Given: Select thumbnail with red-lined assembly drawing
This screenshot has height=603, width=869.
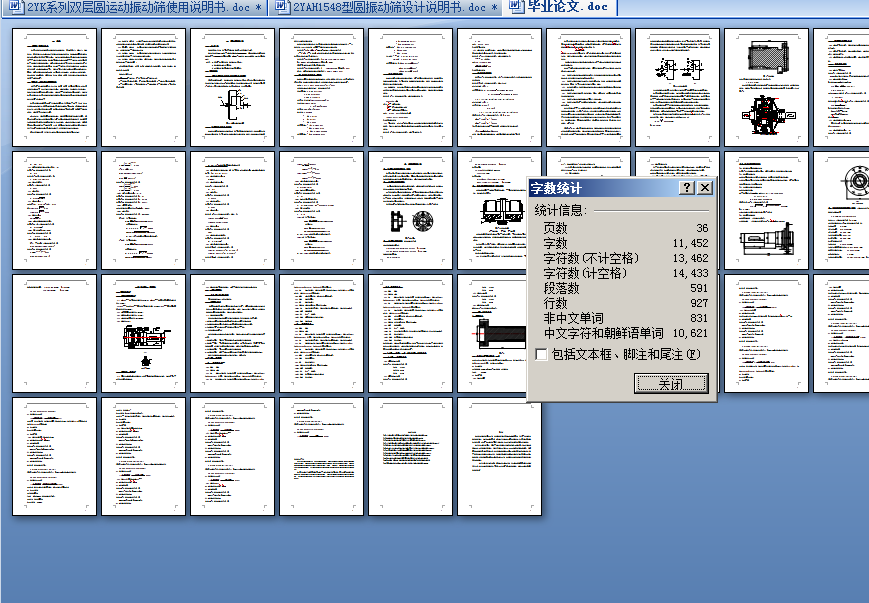Looking at the screenshot, I should (x=144, y=334).
